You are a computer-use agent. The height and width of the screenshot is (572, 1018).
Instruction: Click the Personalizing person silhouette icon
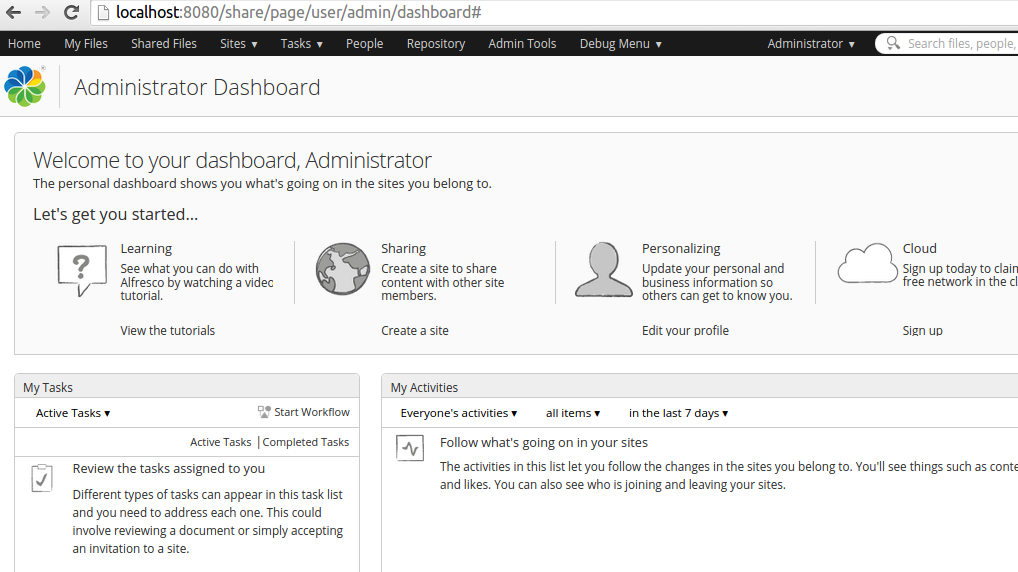tap(604, 269)
